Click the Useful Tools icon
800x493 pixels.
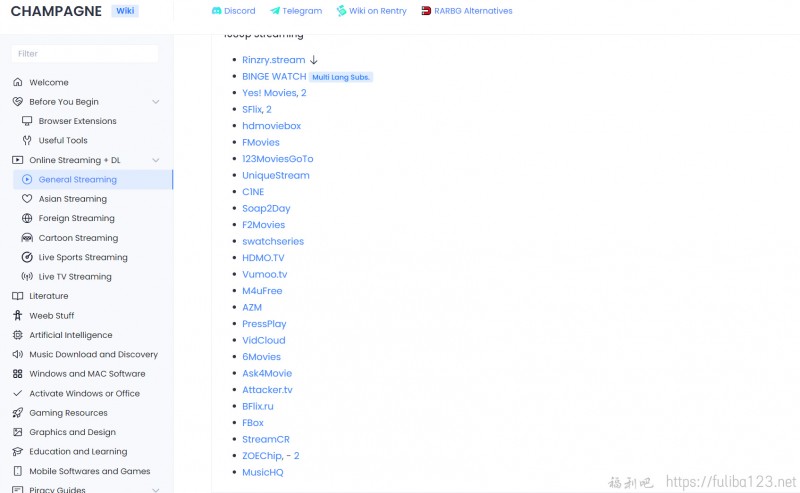(27, 140)
